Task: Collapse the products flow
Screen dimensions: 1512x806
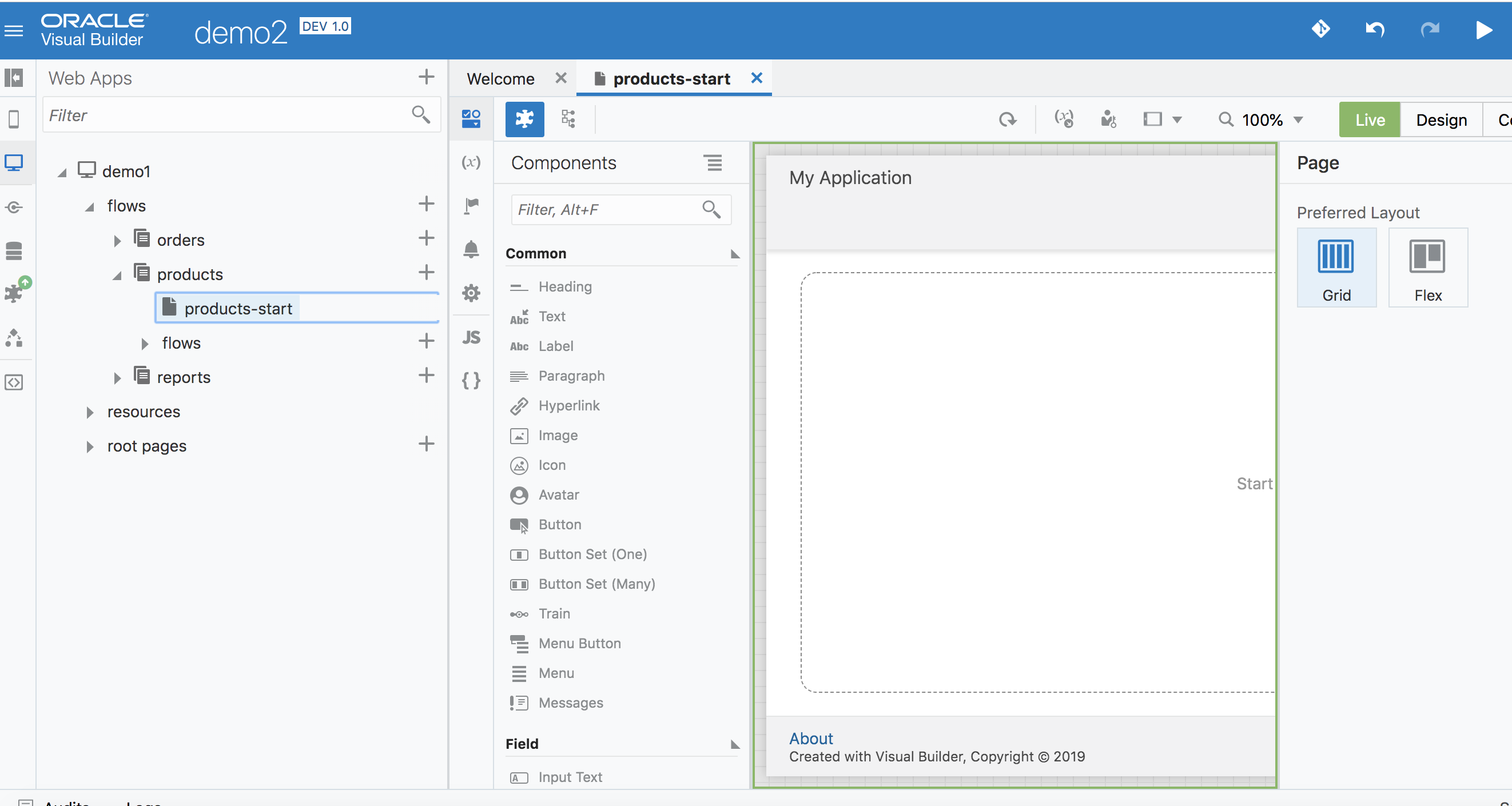Action: click(117, 275)
